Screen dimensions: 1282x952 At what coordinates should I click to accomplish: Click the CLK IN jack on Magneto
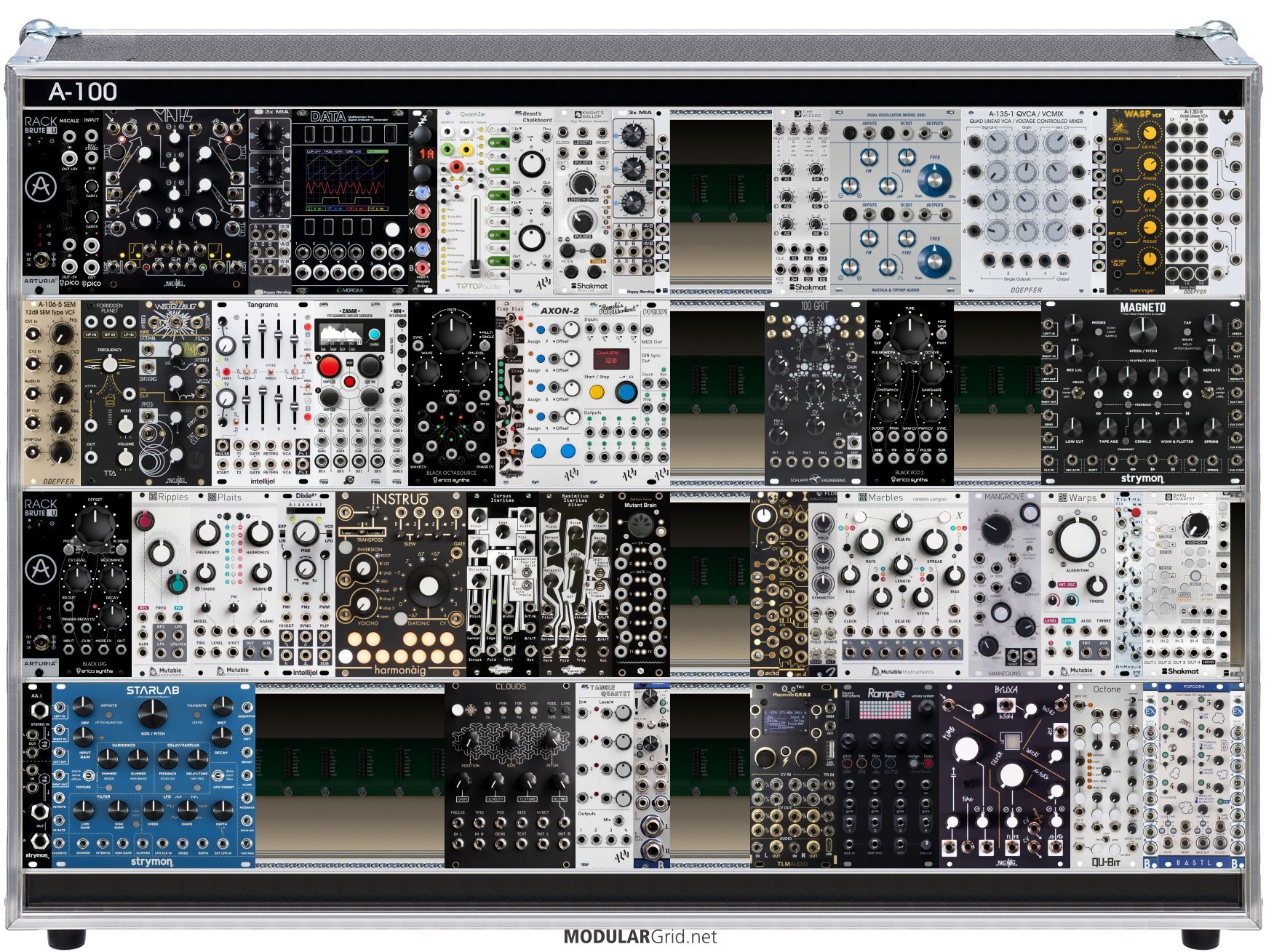pos(1049,460)
